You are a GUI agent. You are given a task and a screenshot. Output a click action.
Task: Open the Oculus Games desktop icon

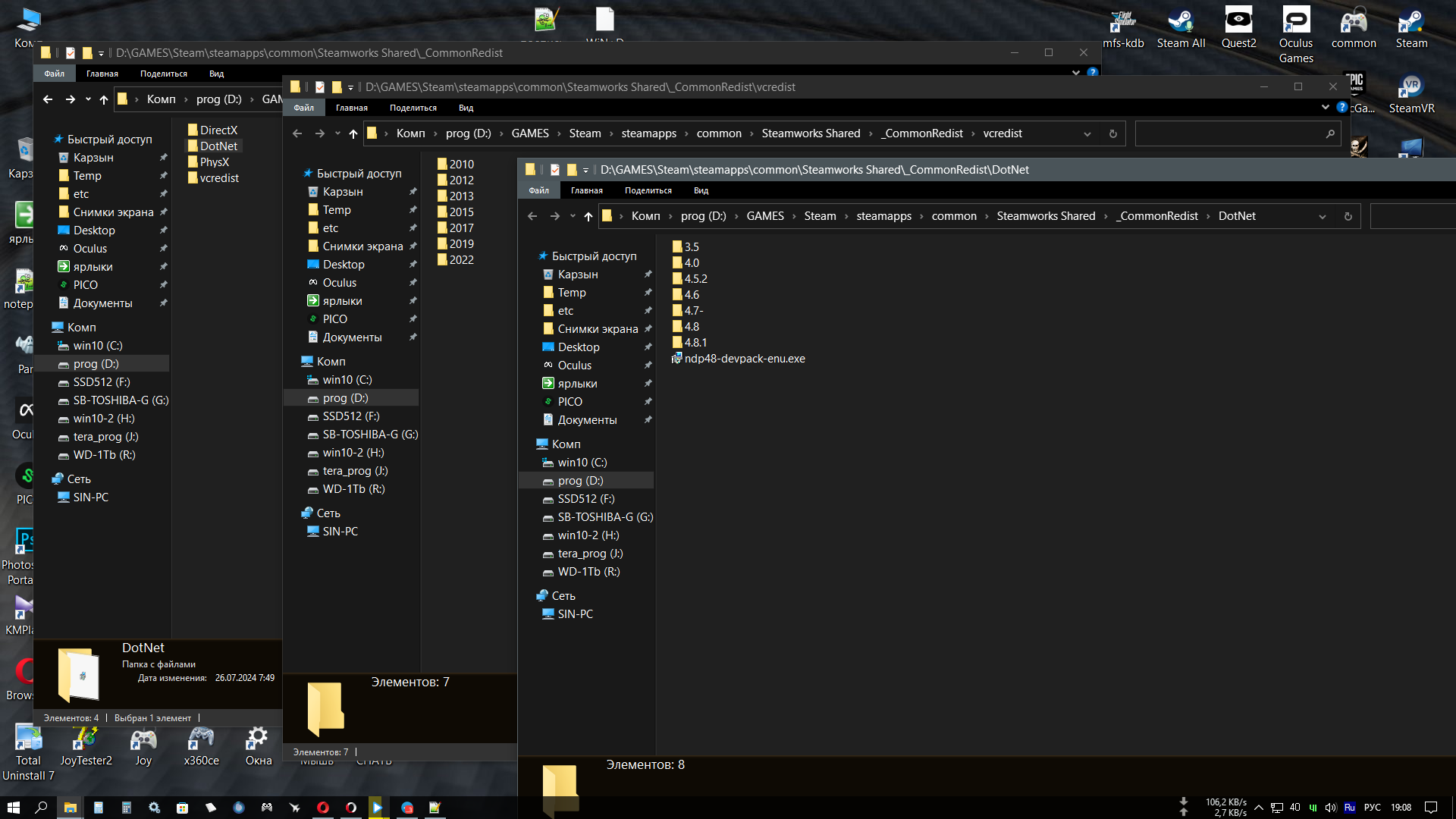(x=1296, y=36)
